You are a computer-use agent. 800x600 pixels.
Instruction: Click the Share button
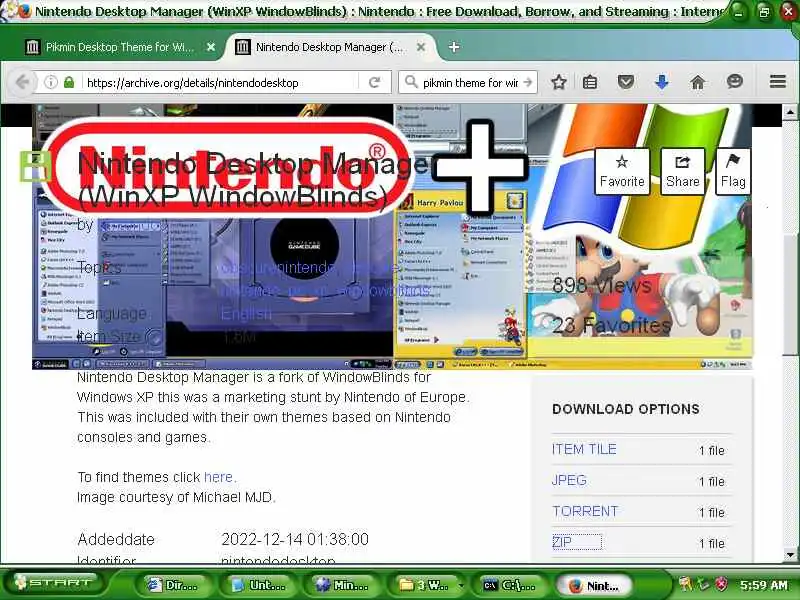point(683,171)
